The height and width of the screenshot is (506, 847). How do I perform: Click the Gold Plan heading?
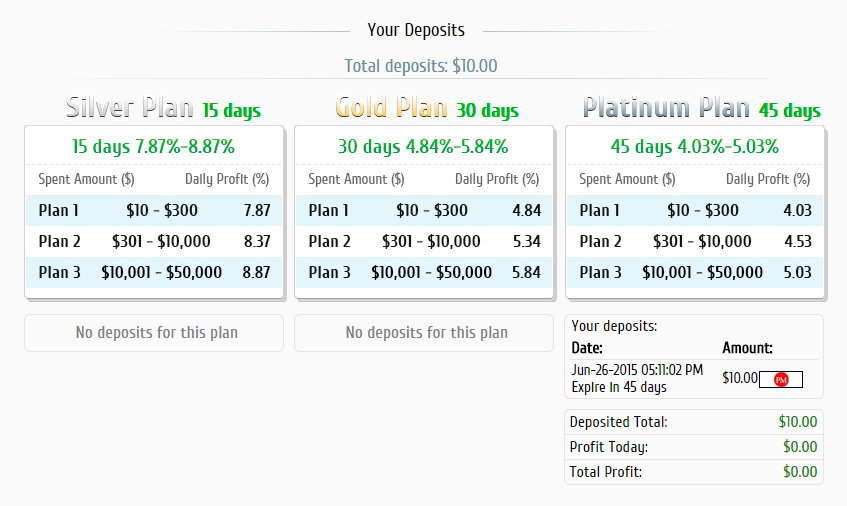click(x=391, y=108)
